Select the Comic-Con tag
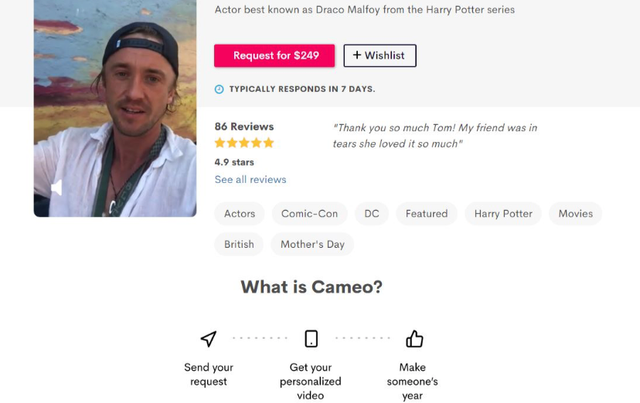The width and height of the screenshot is (640, 403). click(x=309, y=214)
